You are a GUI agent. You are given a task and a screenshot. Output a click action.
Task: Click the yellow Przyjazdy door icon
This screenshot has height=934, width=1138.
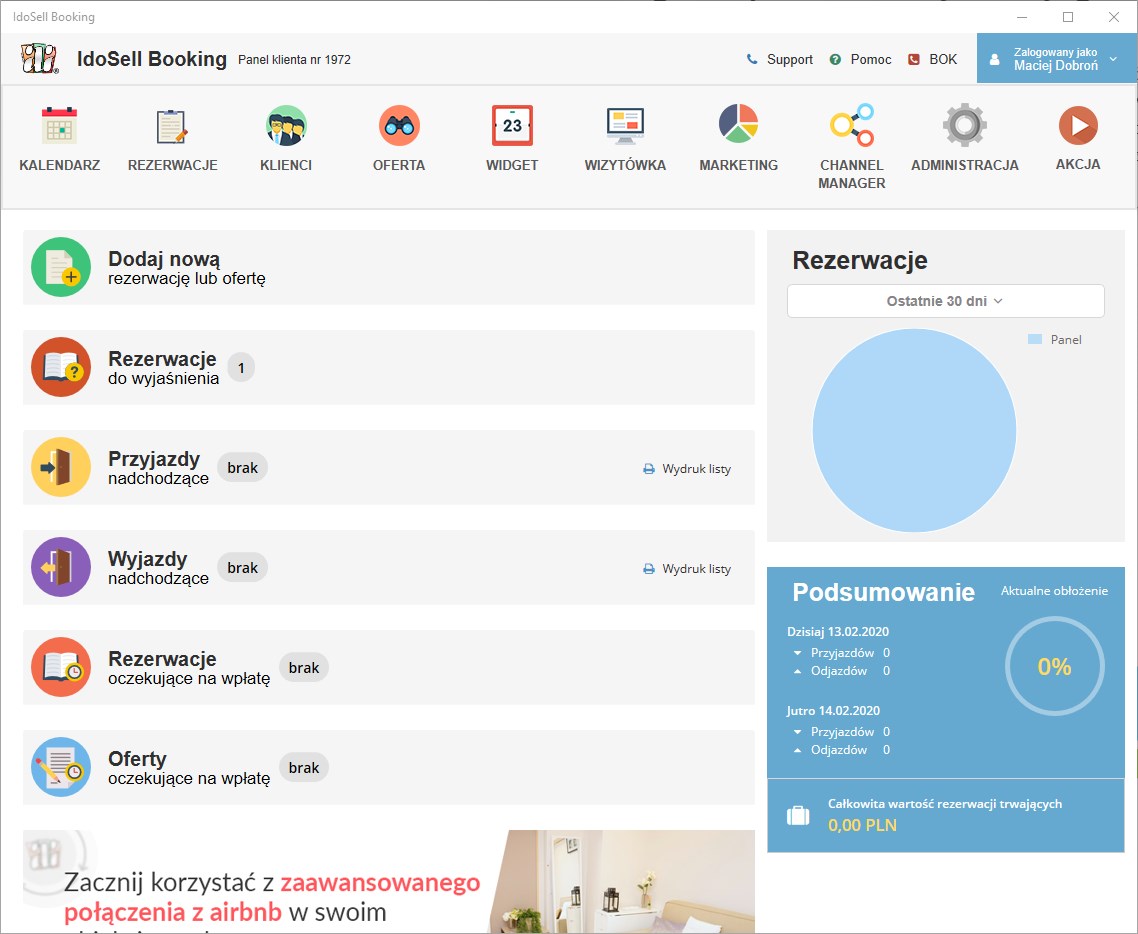coord(61,467)
